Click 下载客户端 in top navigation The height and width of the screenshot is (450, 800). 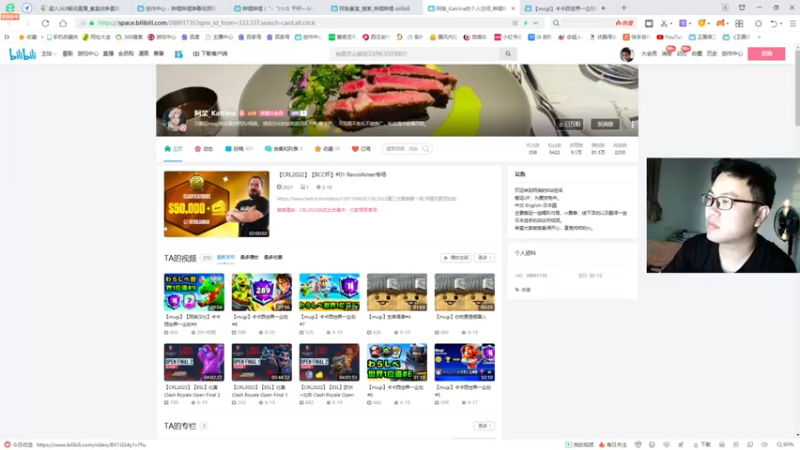coord(210,54)
